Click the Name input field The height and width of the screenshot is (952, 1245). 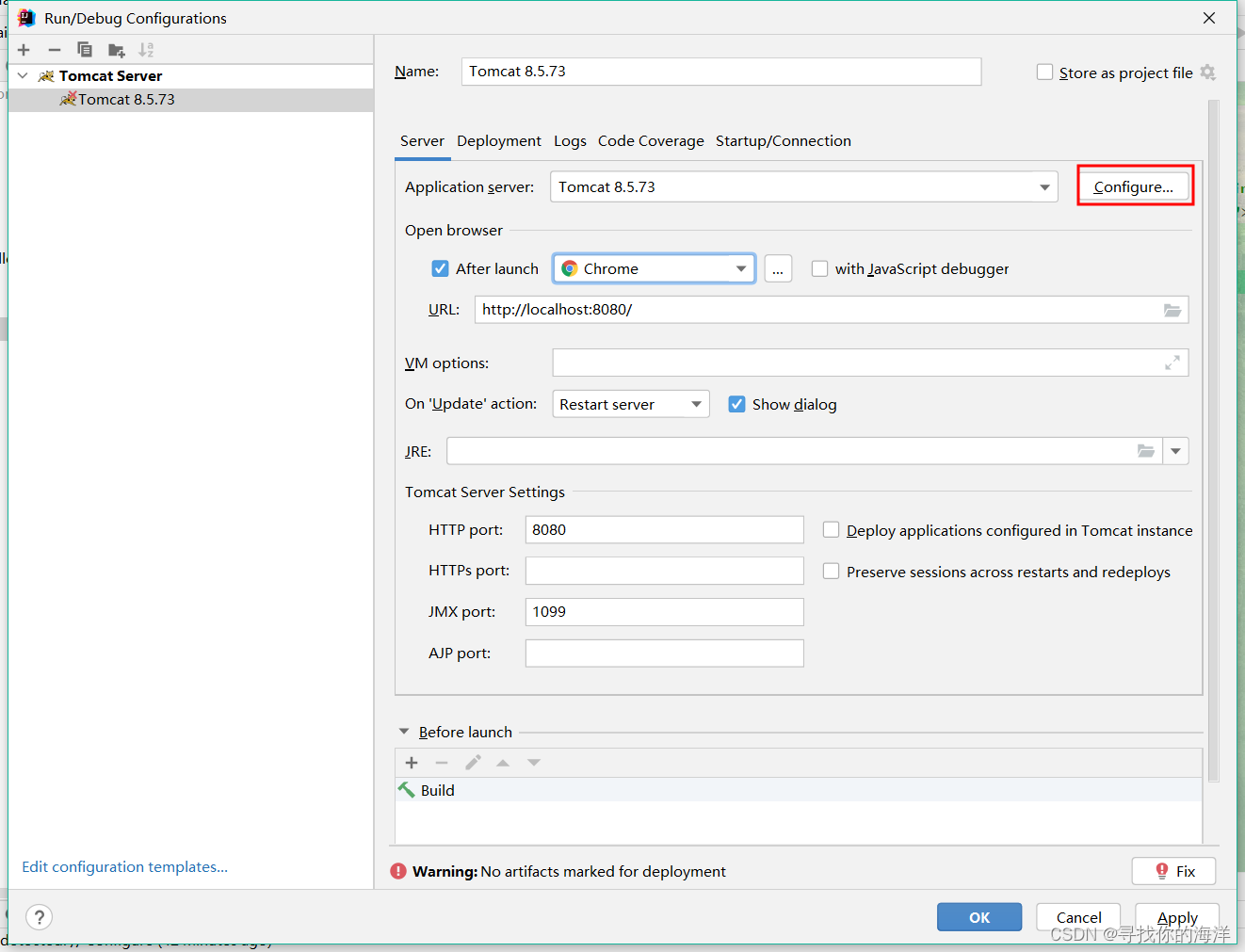[x=721, y=72]
